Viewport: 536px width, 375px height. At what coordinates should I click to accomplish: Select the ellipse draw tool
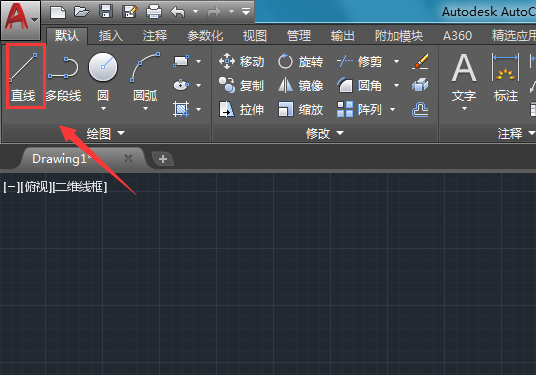[181, 85]
